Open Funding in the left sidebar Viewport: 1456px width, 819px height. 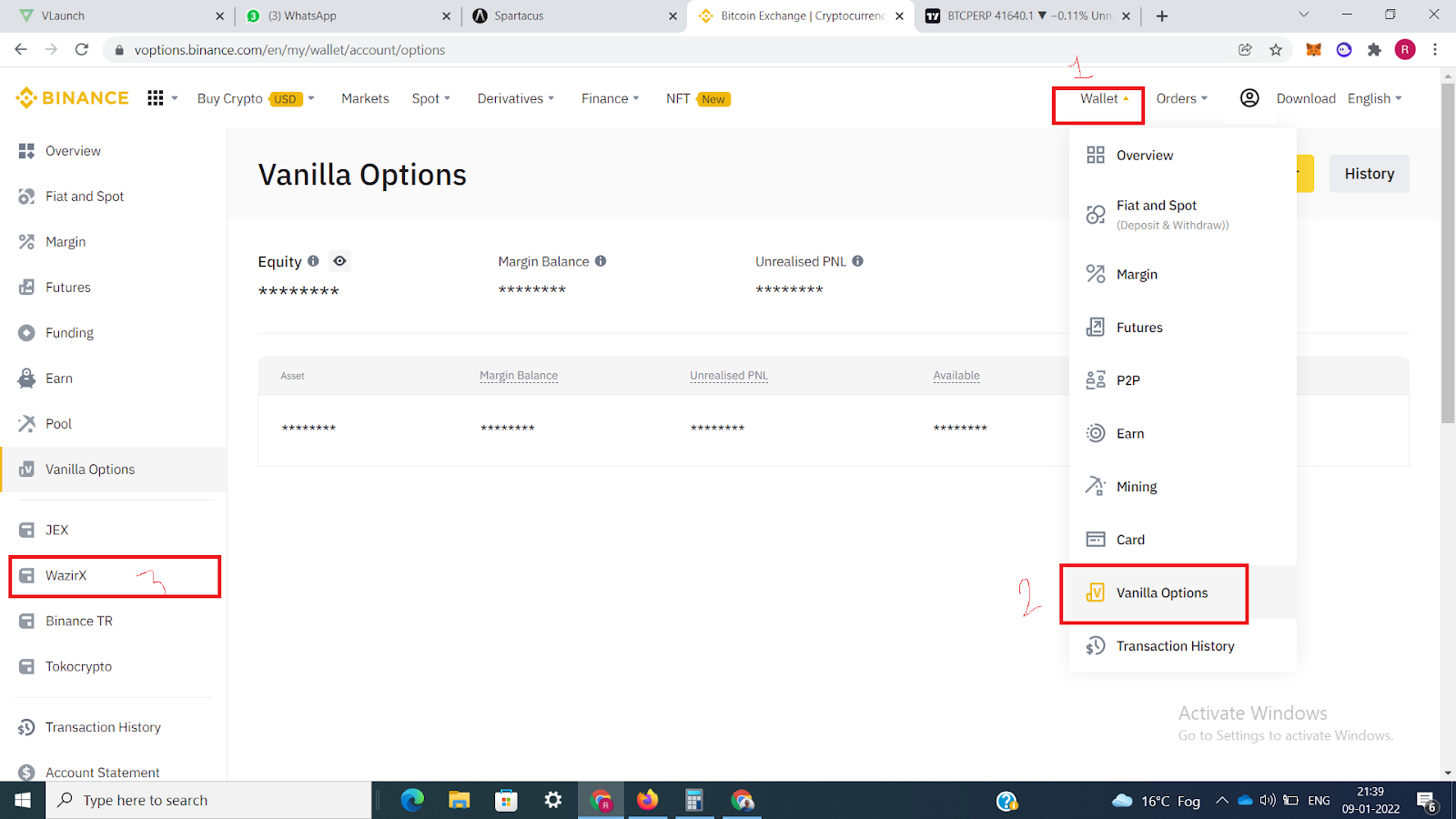coord(114,333)
